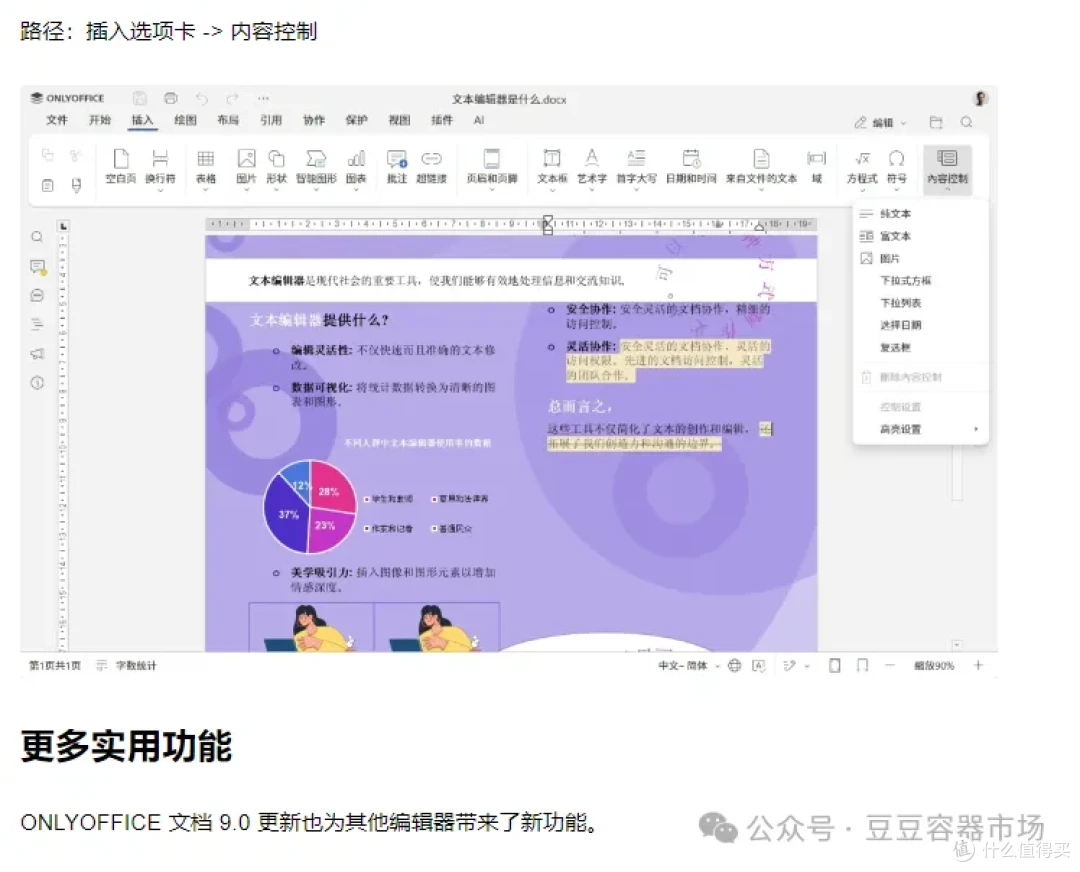Select 复选框 checkbox control
The width and height of the screenshot is (1080, 872).
pos(920,347)
